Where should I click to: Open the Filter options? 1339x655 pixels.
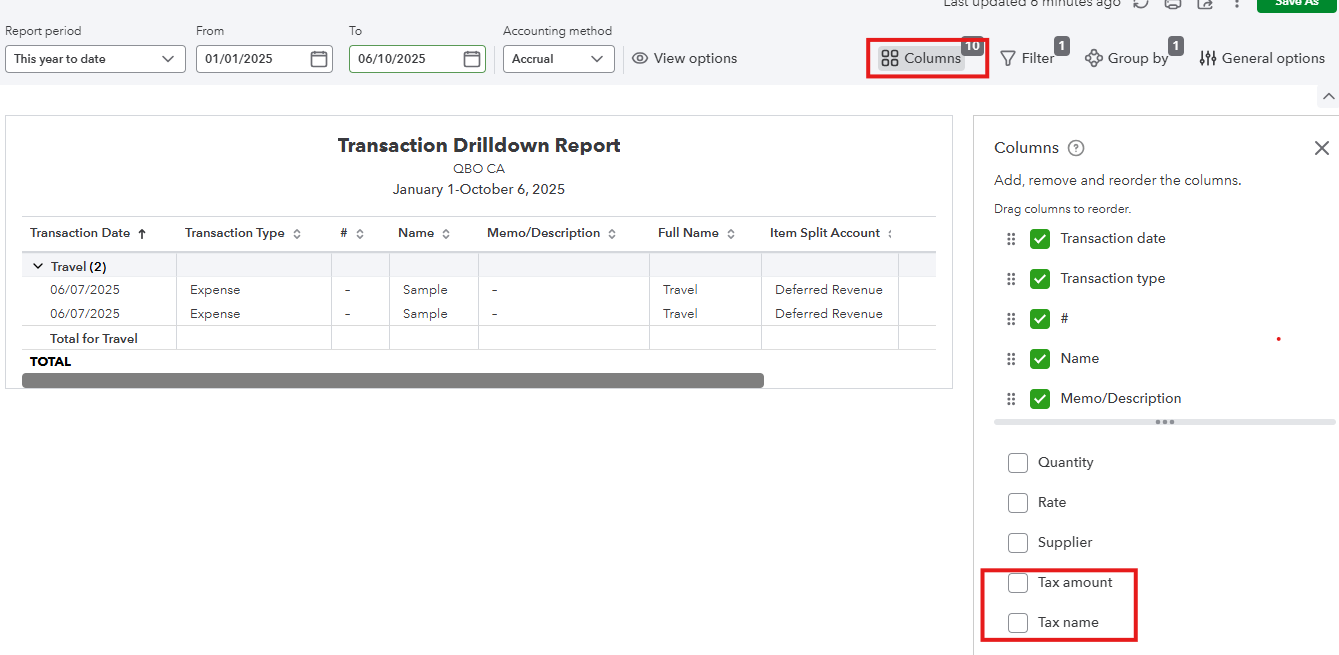(x=1027, y=59)
